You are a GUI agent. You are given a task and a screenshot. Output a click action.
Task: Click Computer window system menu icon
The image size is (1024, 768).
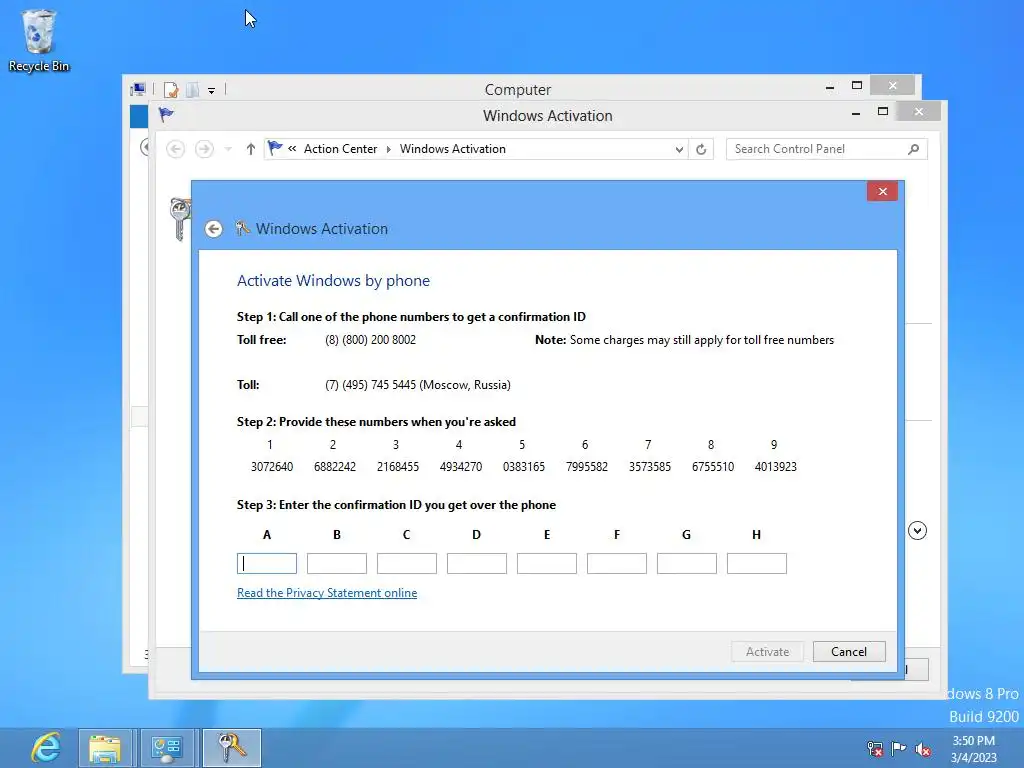point(138,89)
